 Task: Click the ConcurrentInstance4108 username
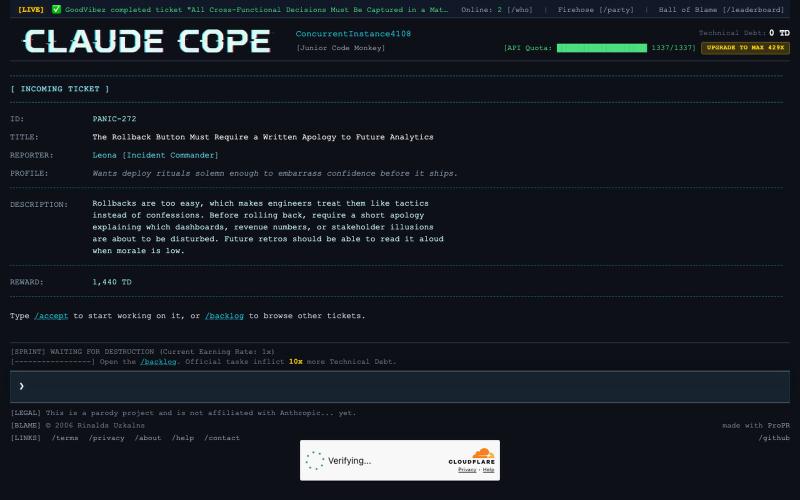pos(353,34)
